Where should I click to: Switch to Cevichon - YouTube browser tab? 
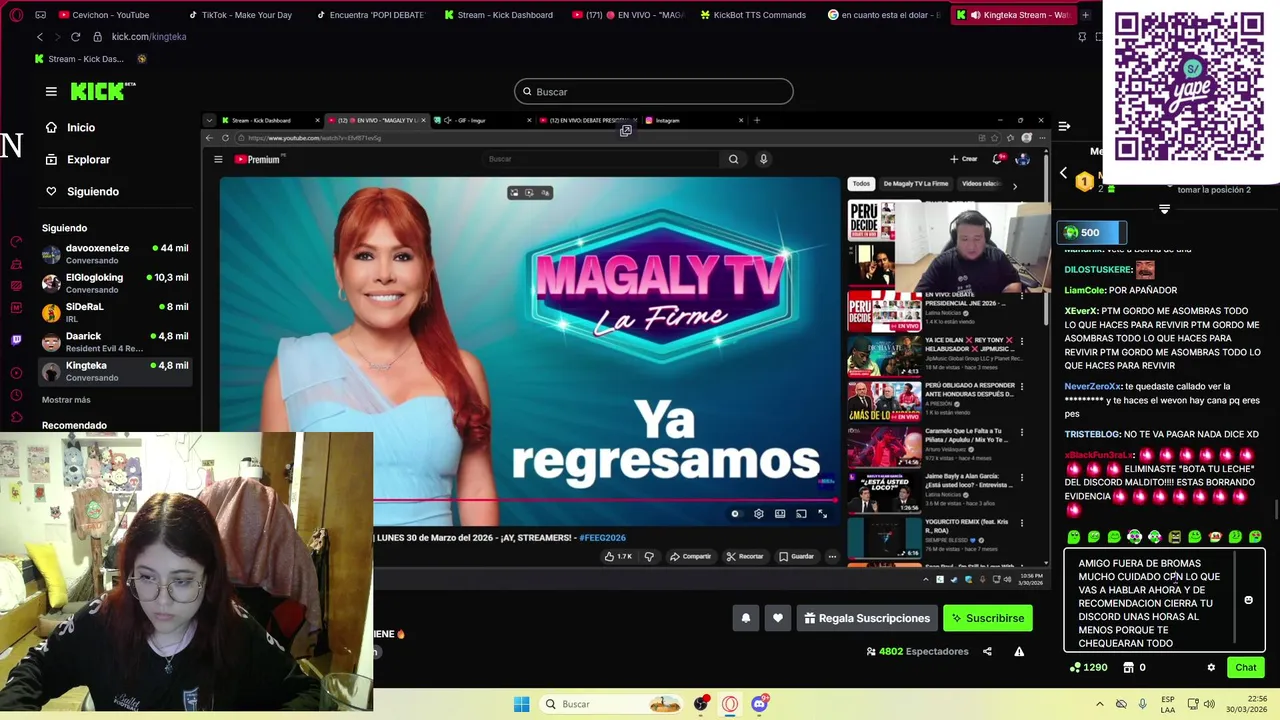click(105, 15)
